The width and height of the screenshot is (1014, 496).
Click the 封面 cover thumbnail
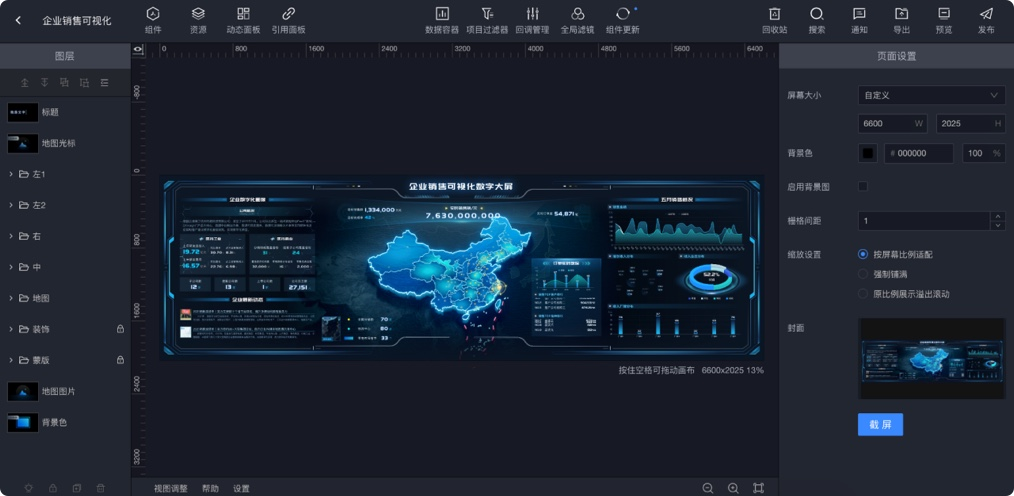(931, 358)
